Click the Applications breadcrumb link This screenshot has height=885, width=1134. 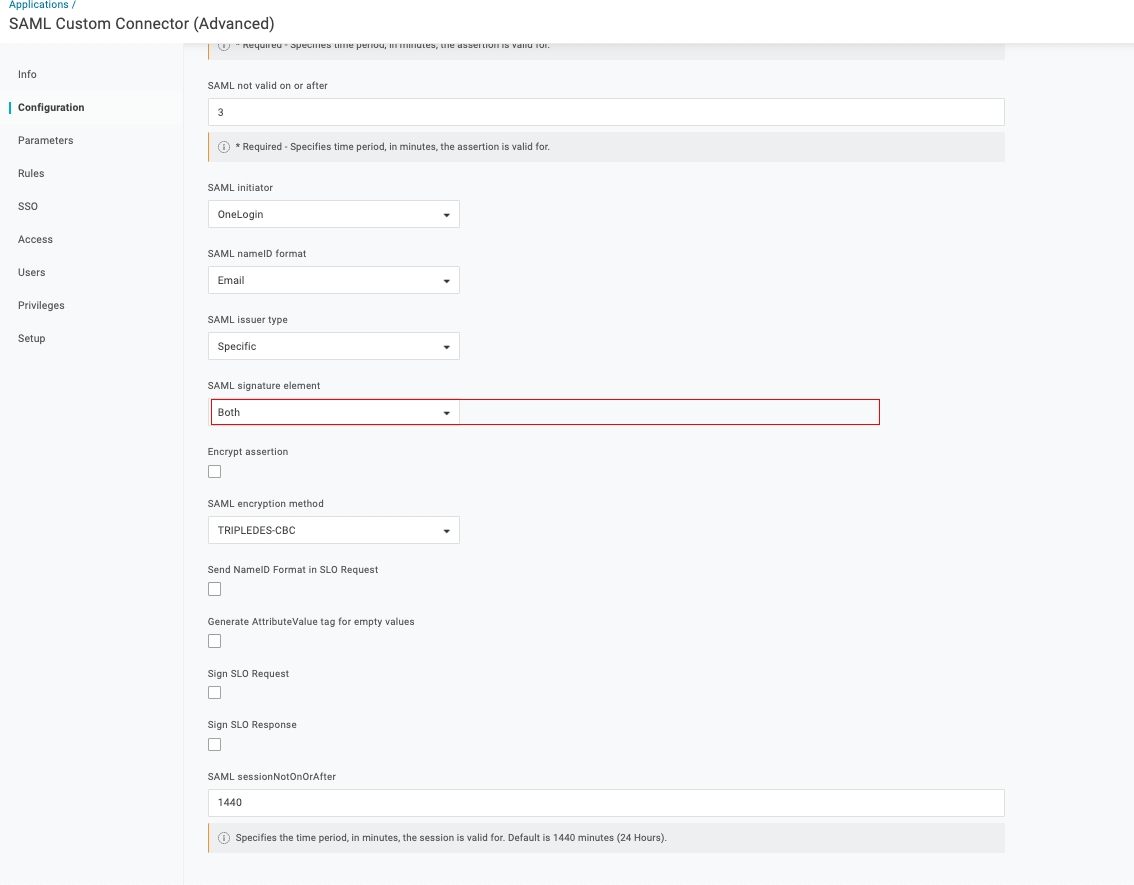pyautogui.click(x=38, y=5)
